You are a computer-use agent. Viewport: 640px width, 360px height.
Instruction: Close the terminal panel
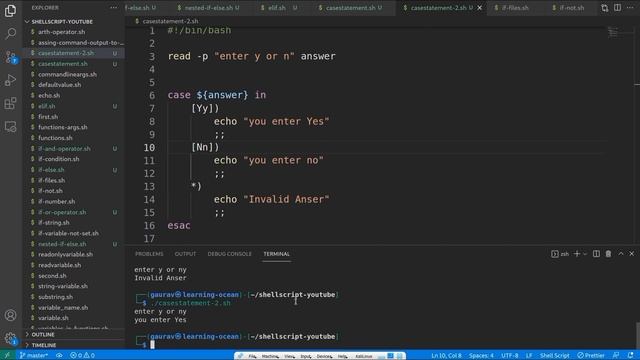[x=632, y=254]
